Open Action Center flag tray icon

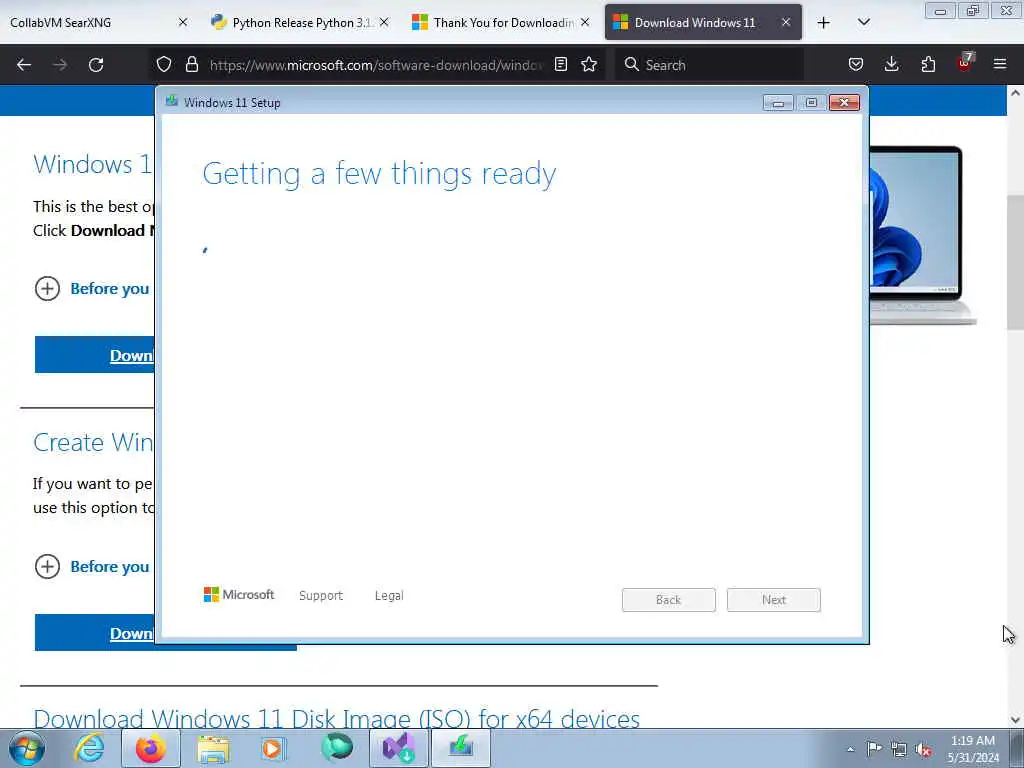click(874, 749)
